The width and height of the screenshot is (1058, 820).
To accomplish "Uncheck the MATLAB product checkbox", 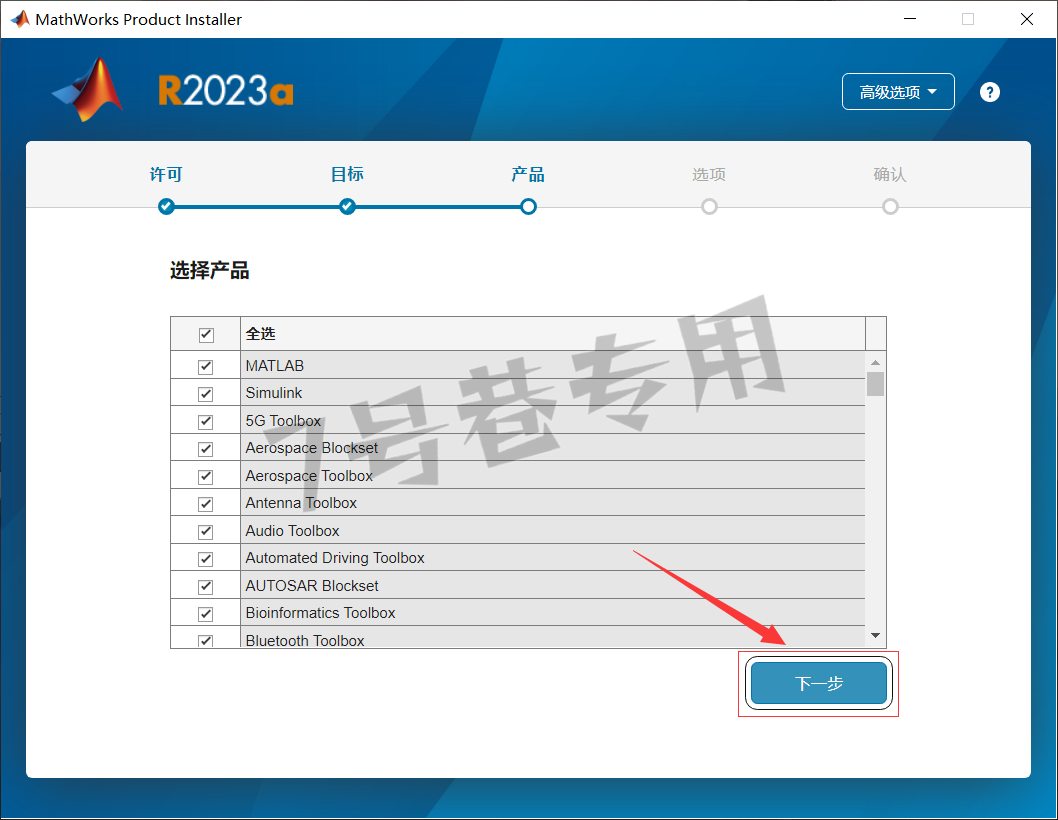I will 206,366.
